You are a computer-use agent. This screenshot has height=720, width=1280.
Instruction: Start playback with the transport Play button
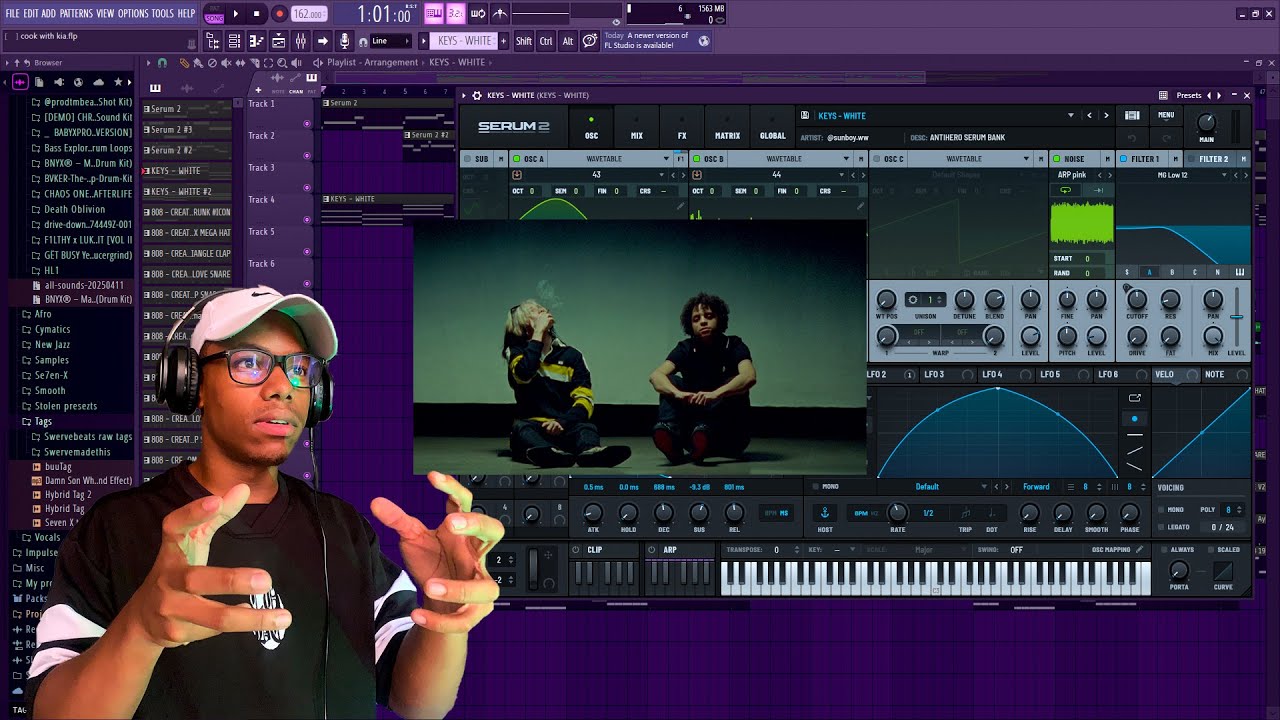236,14
